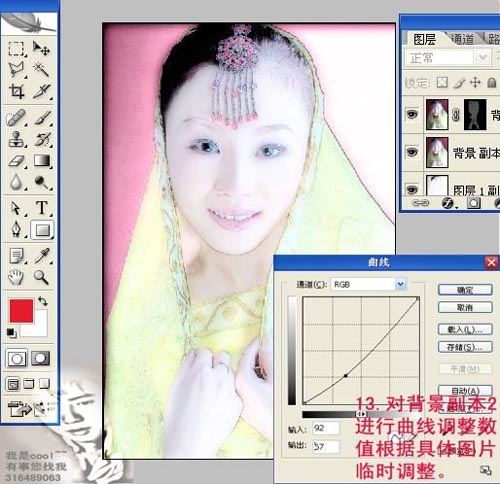Choose standard screen mode

point(13,384)
